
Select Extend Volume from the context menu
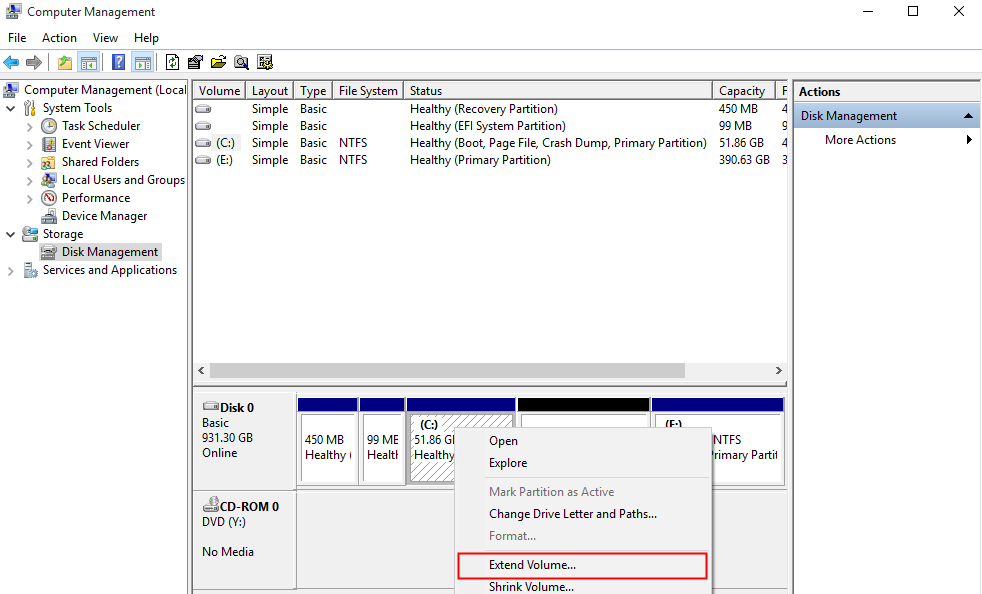pyautogui.click(x=535, y=565)
